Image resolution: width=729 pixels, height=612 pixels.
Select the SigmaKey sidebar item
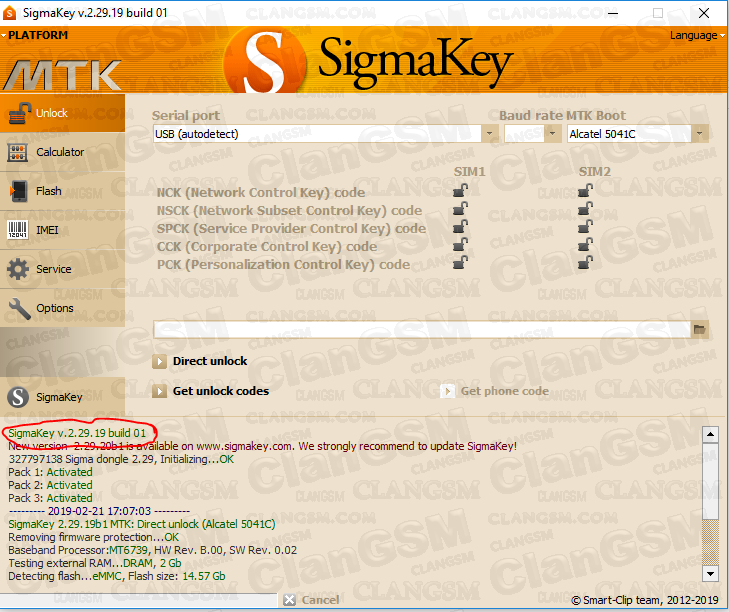[62, 397]
